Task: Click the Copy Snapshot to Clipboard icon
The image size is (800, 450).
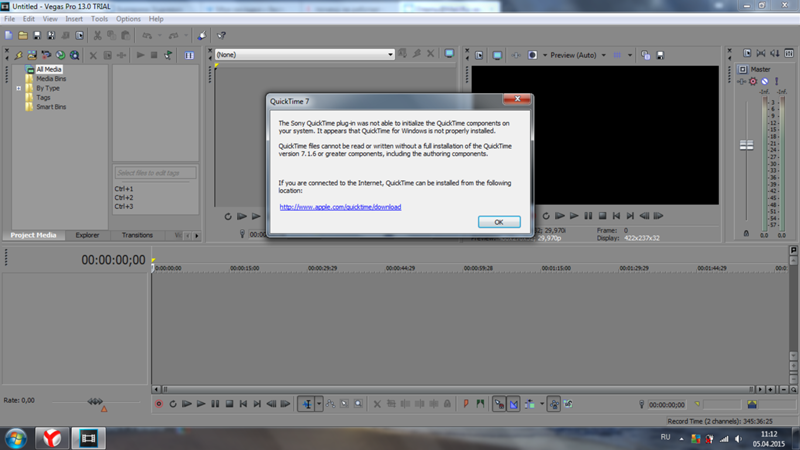Action: pyautogui.click(x=645, y=55)
